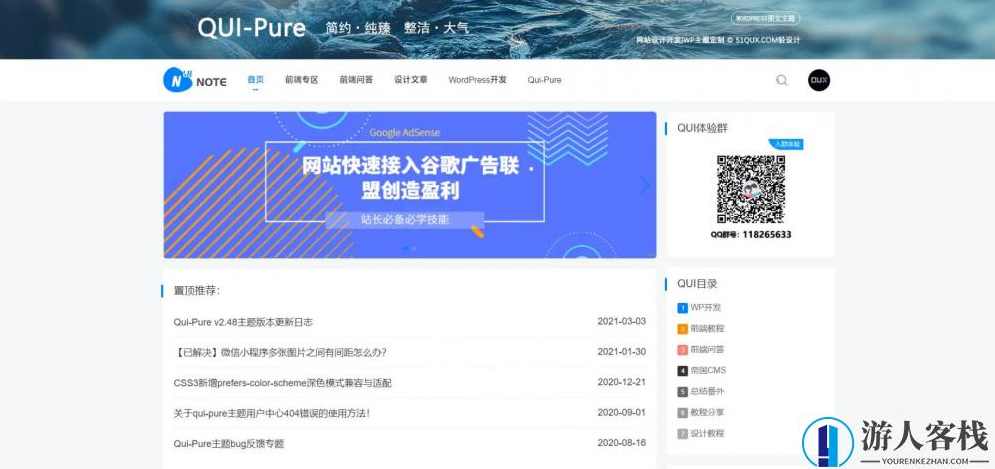Open article 关于qui-pure主题用户中心404错误

pyautogui.click(x=272, y=413)
